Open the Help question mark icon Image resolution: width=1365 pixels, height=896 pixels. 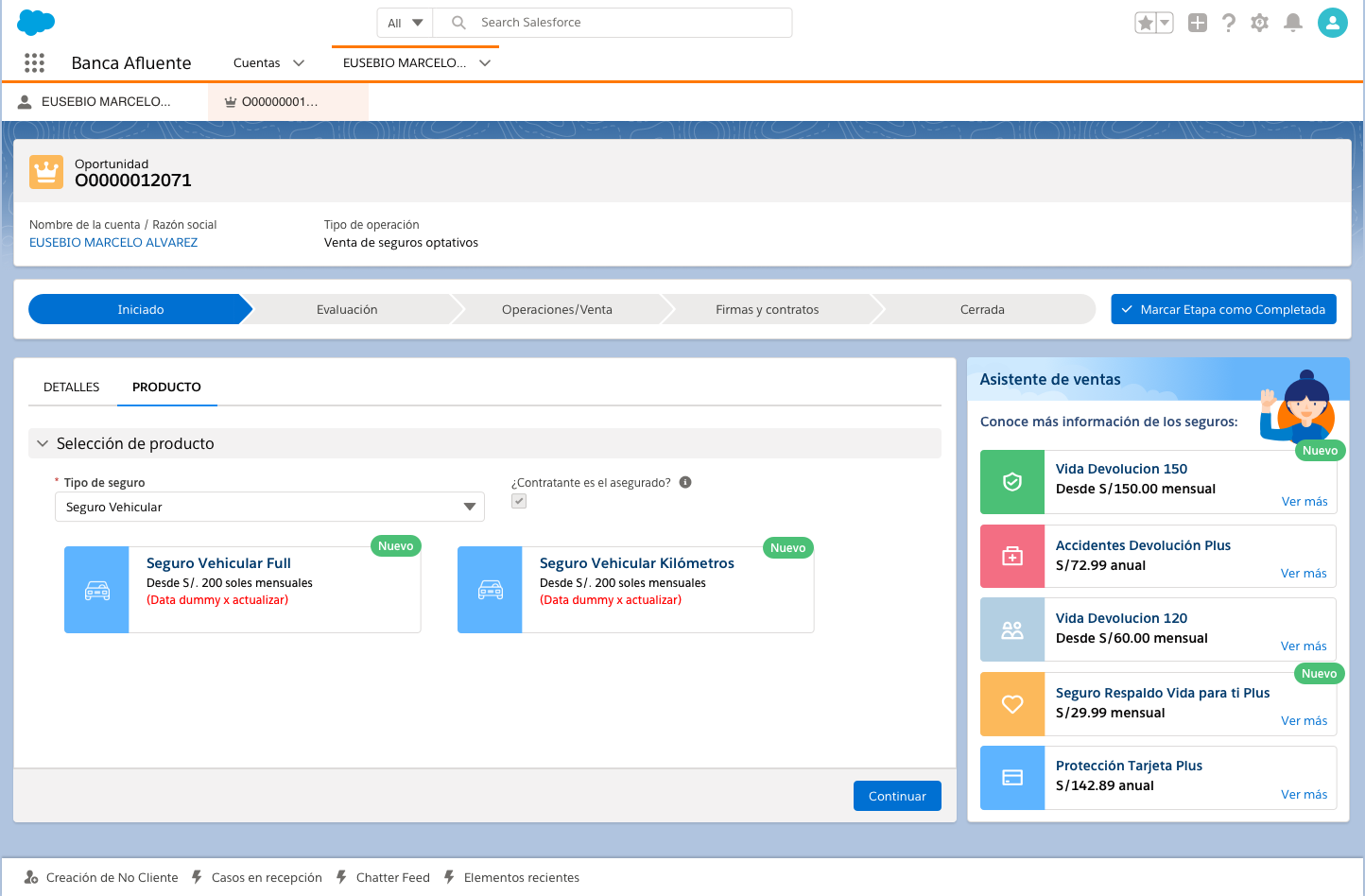pos(1228,23)
